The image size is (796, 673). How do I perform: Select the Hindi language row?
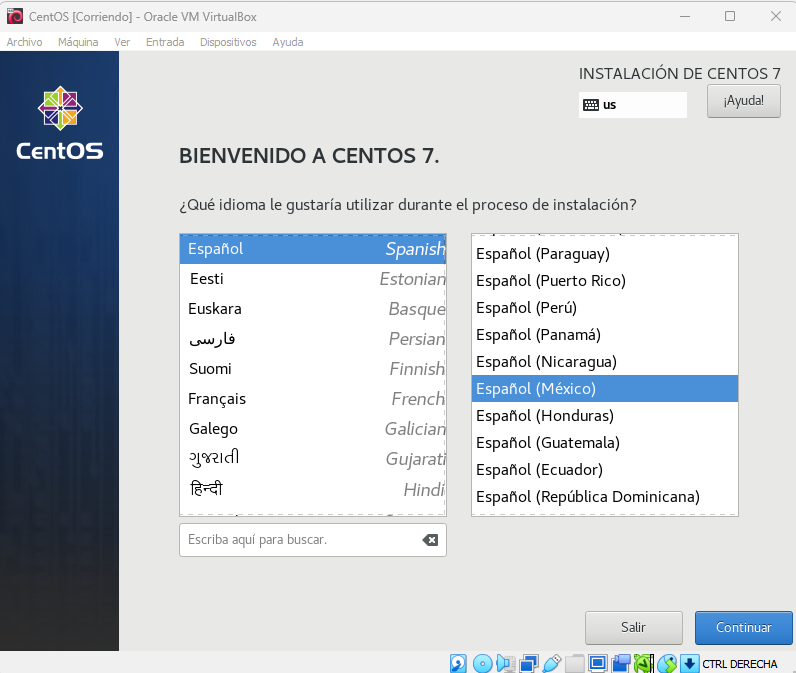tap(313, 489)
